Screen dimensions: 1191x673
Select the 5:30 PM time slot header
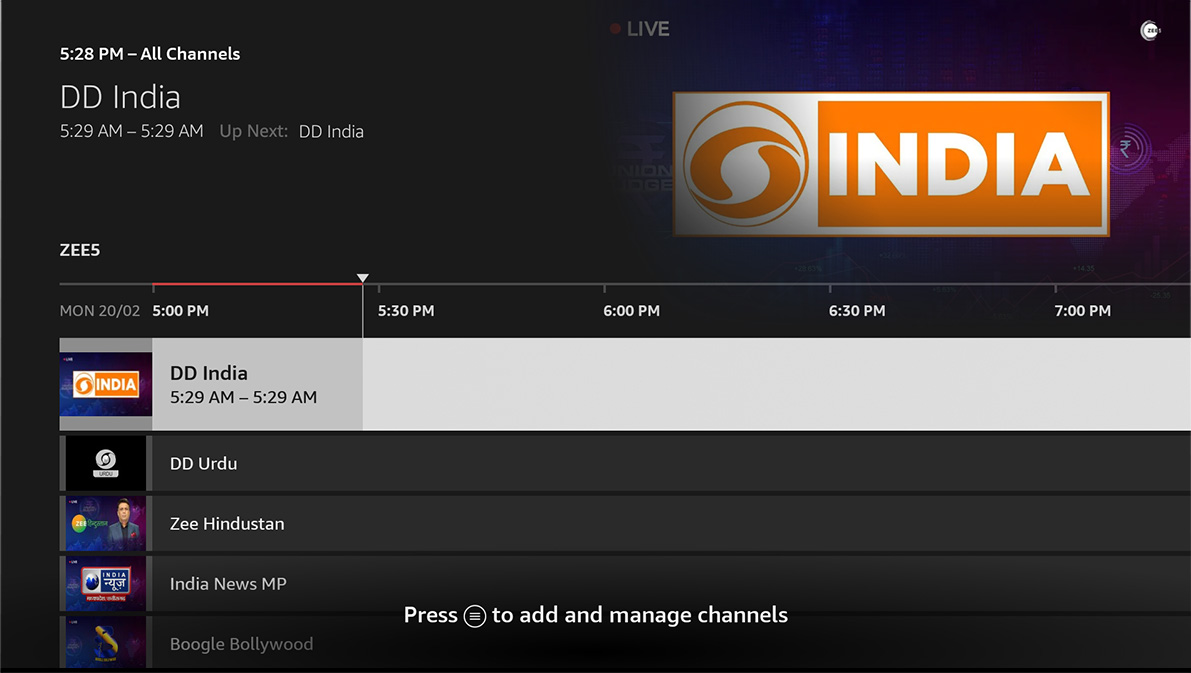[406, 311]
